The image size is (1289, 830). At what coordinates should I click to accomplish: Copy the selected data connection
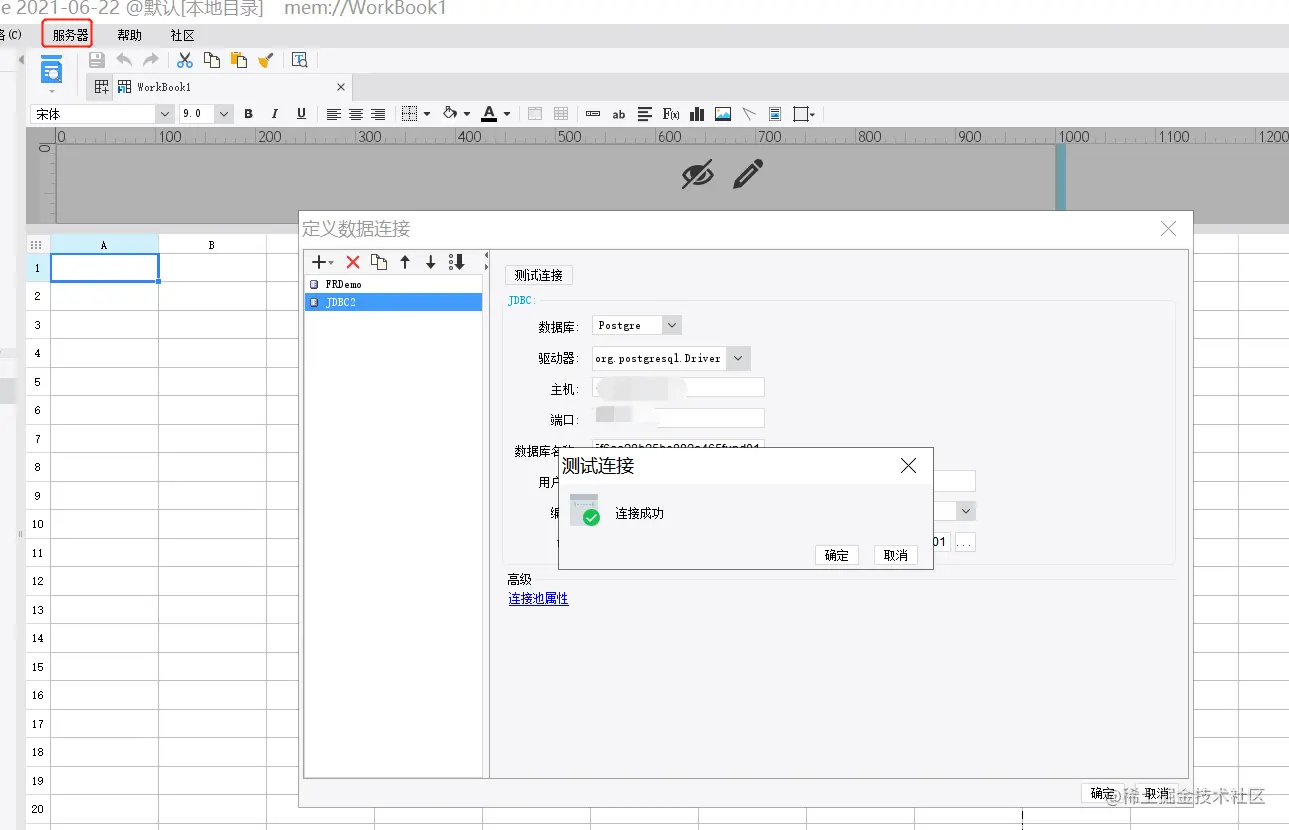click(379, 262)
